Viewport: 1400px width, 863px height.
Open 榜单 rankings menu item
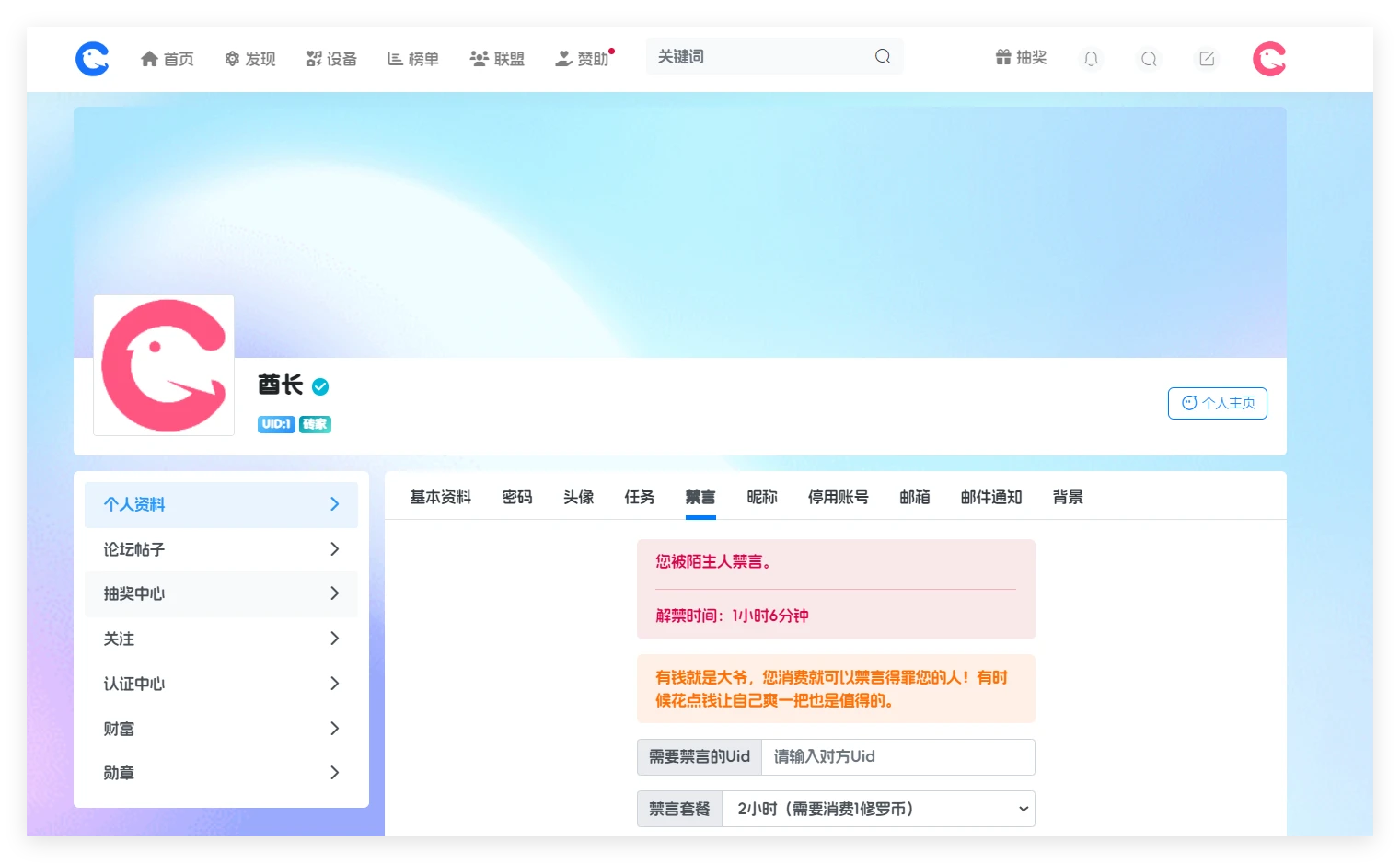(x=413, y=59)
